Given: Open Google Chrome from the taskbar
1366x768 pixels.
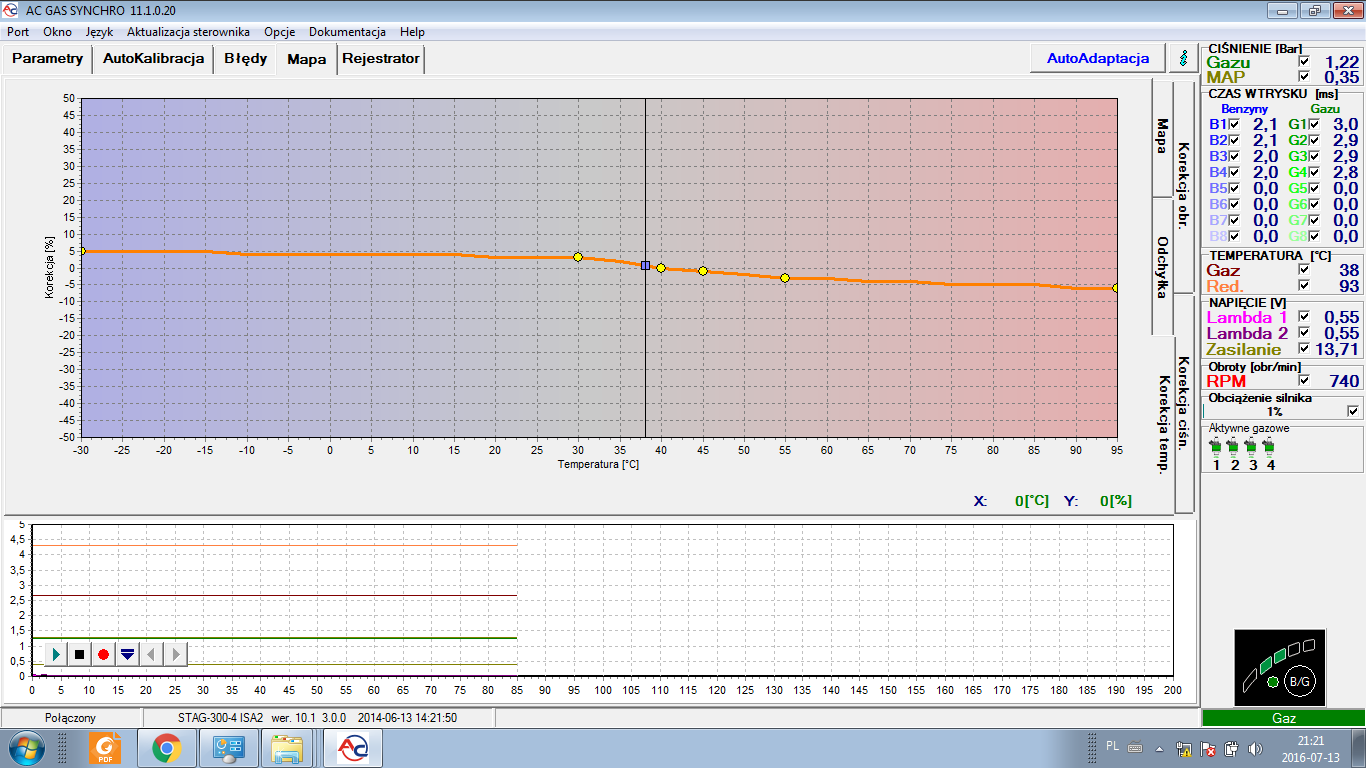Looking at the screenshot, I should [x=166, y=748].
